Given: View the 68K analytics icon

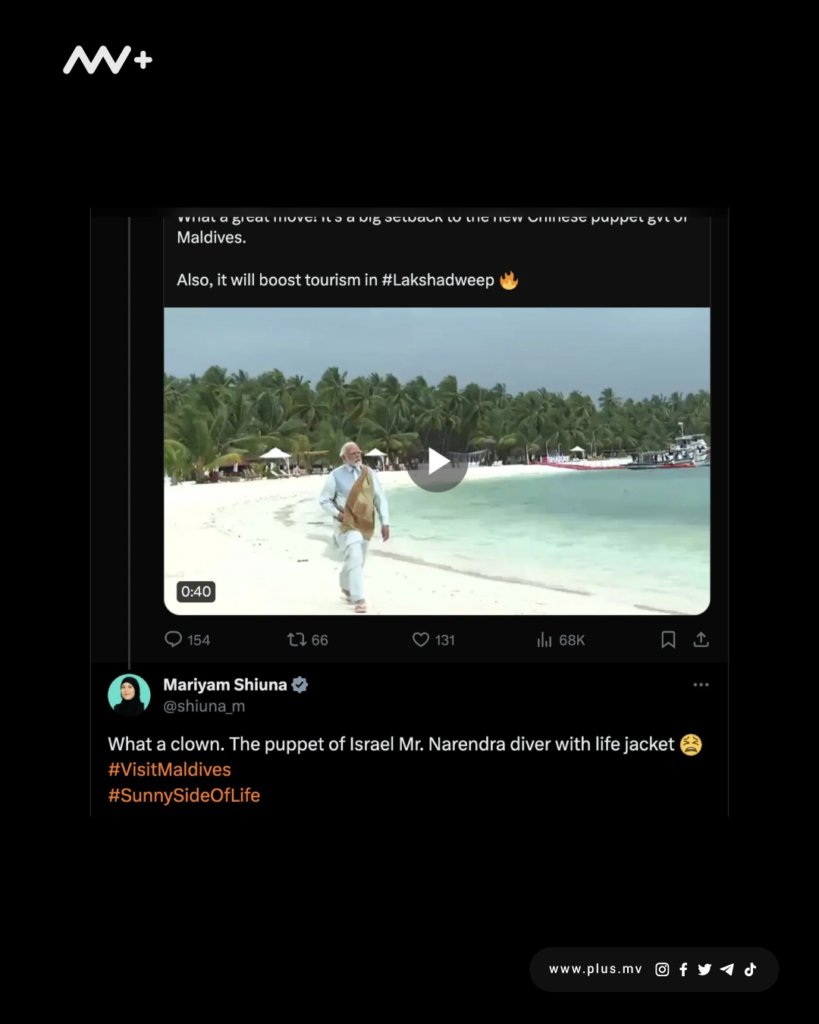Looking at the screenshot, I should 545,639.
